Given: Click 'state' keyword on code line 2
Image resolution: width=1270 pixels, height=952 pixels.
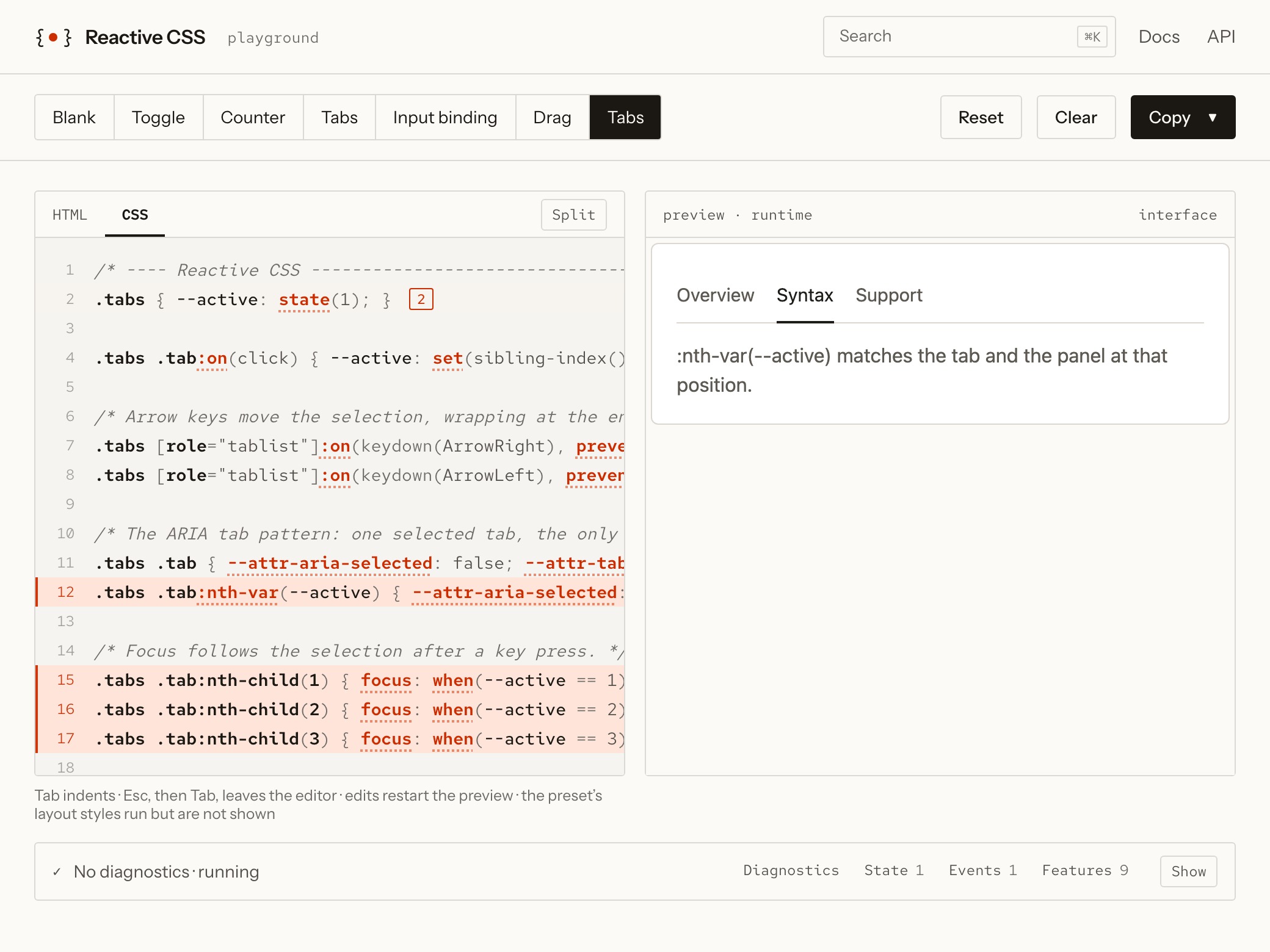Looking at the screenshot, I should point(304,300).
